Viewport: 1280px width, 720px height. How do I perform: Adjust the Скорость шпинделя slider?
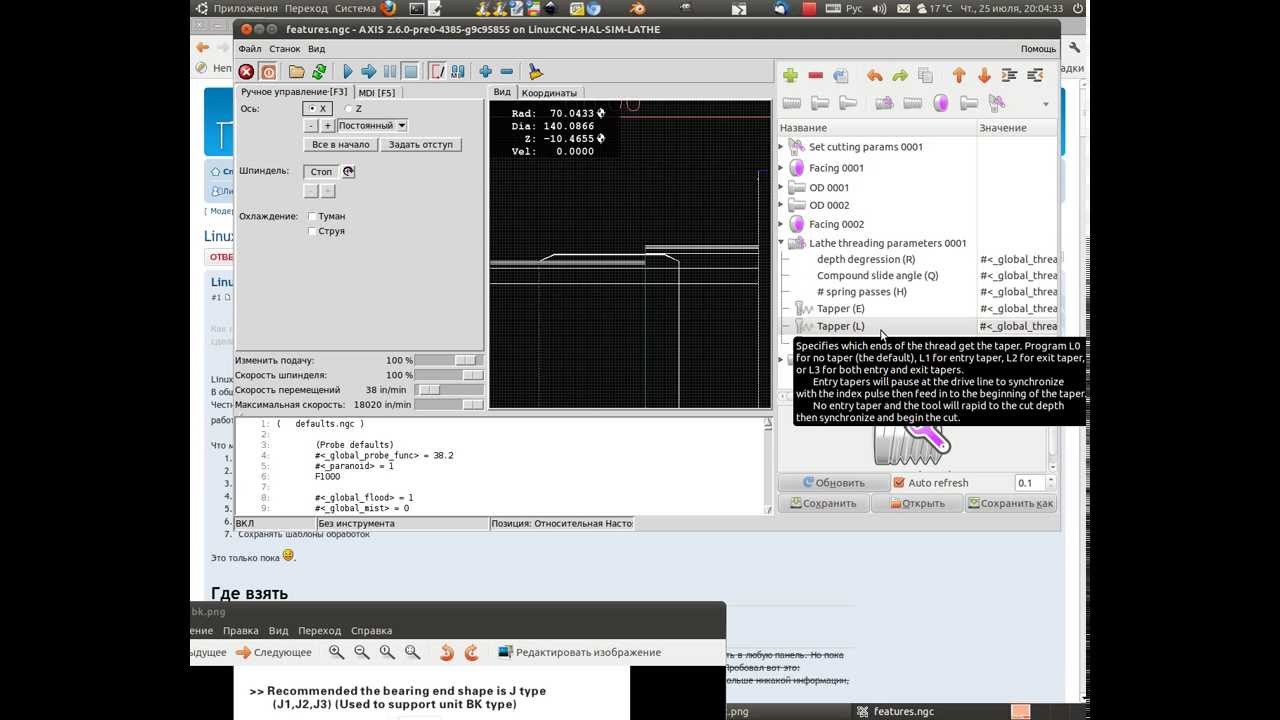tap(449, 375)
